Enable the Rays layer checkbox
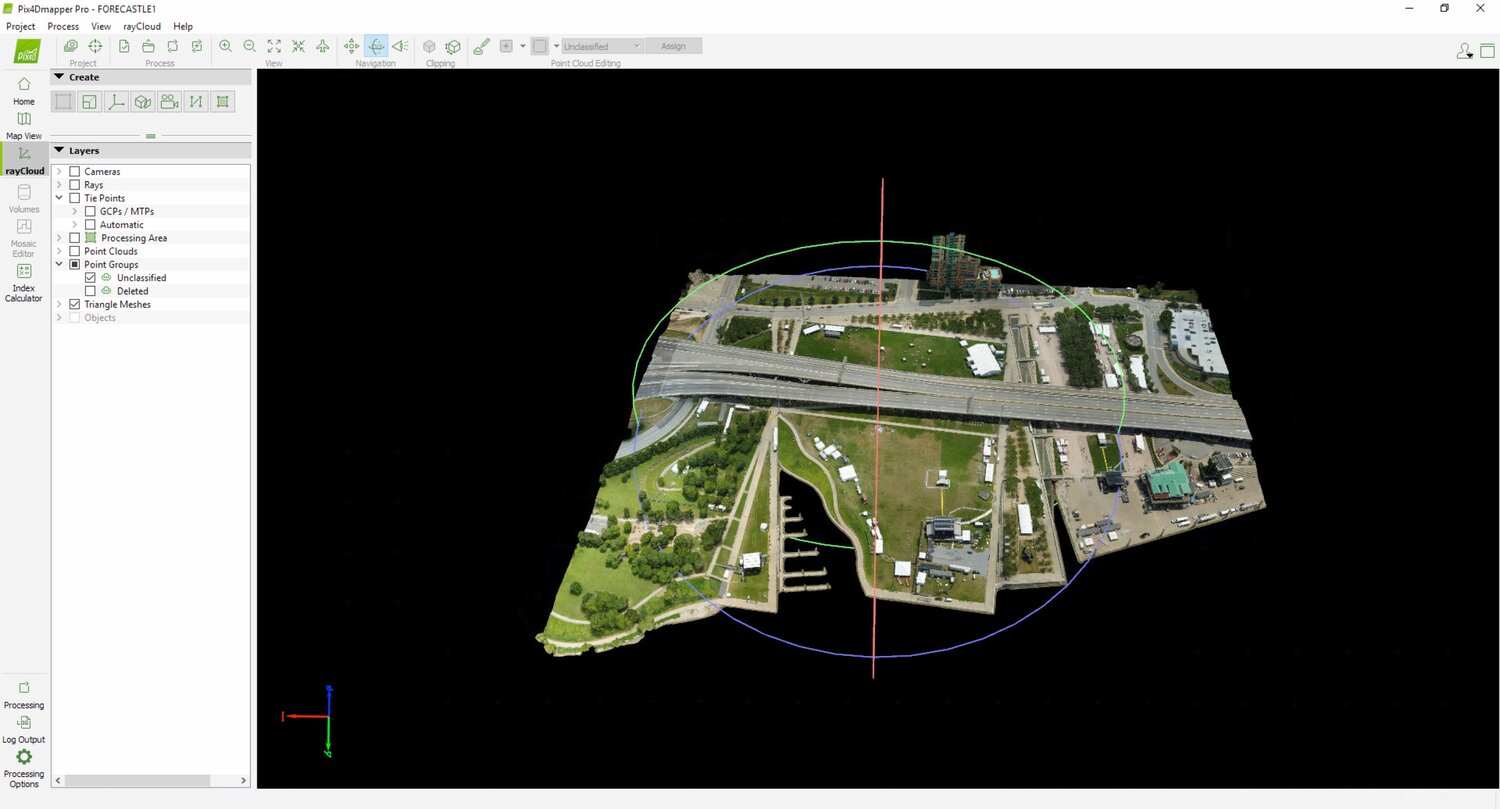The height and width of the screenshot is (809, 1500). (x=74, y=185)
